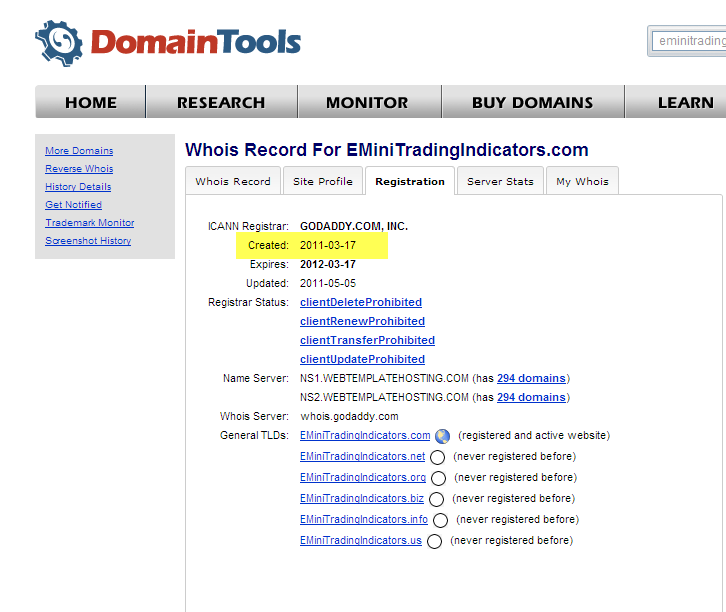Click the ICANN Registrar label

point(248,226)
